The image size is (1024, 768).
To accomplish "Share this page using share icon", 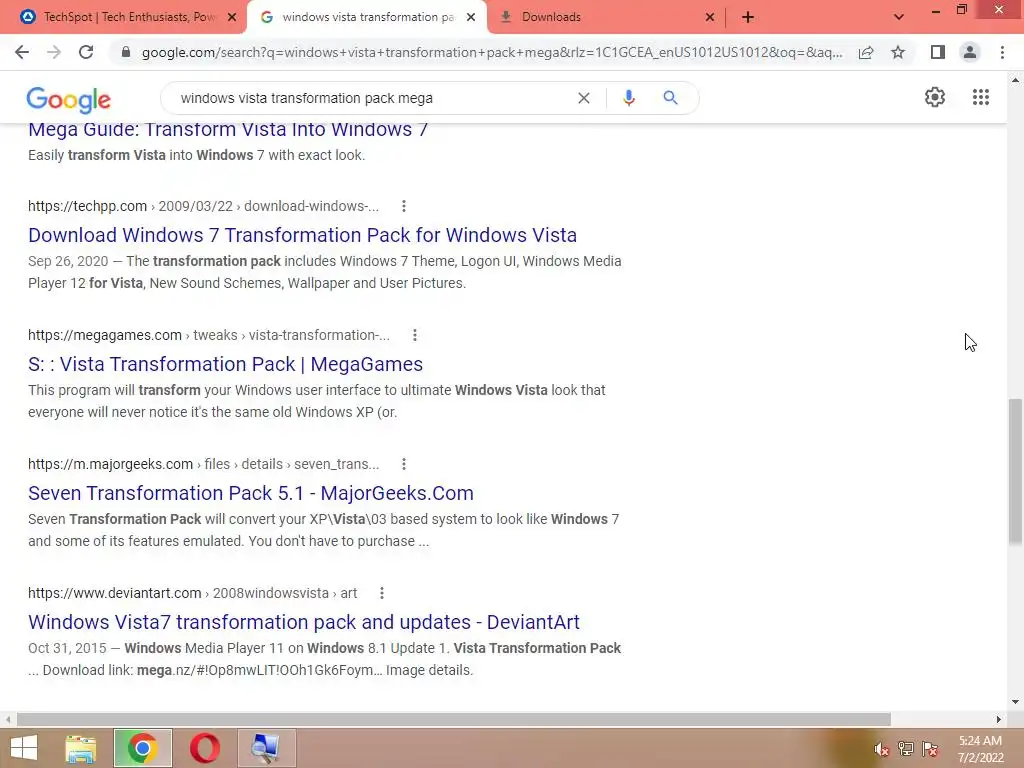I will (866, 52).
